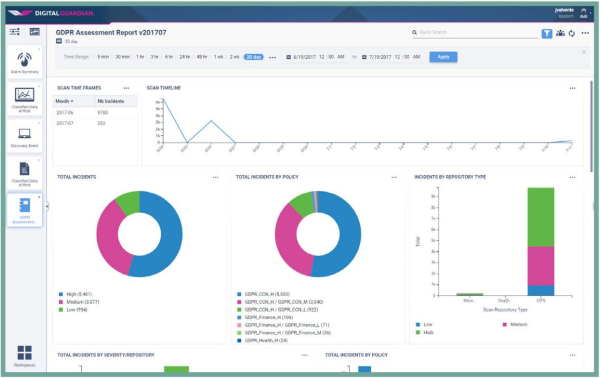Click the Apply button
The image size is (600, 378).
click(443, 57)
